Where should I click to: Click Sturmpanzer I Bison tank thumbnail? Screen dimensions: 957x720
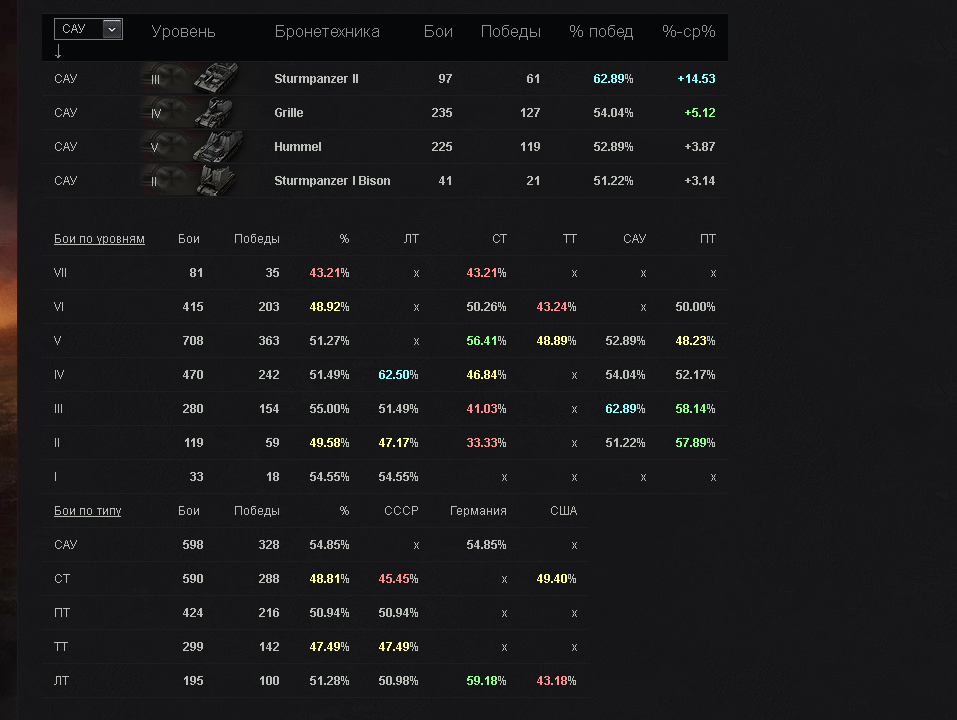coord(216,181)
